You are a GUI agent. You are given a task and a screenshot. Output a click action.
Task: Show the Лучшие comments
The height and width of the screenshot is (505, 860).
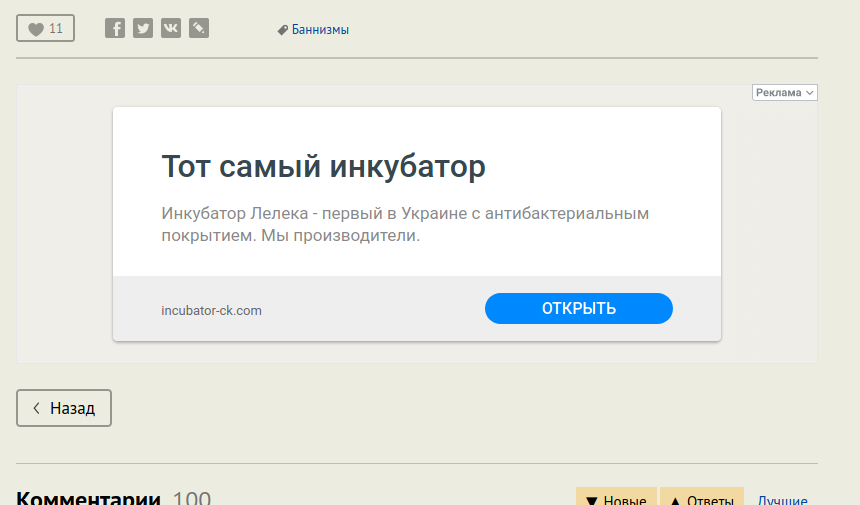tap(782, 499)
